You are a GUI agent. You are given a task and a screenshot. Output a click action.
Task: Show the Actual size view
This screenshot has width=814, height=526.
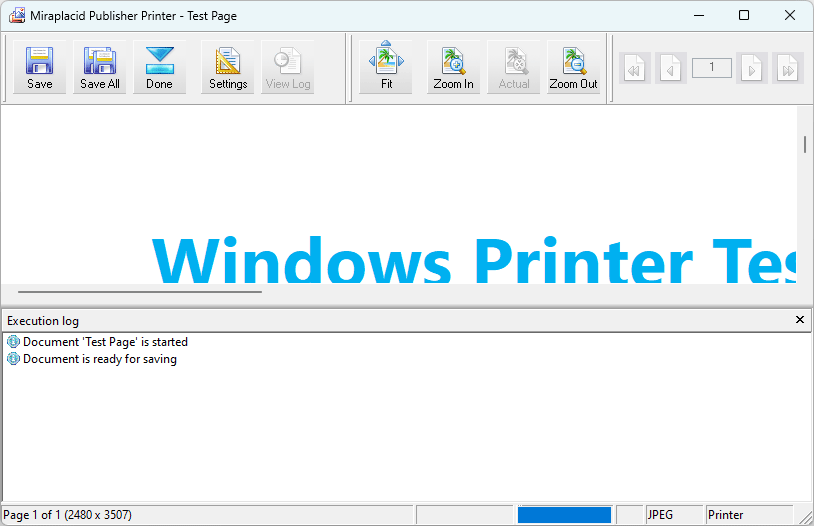point(514,68)
